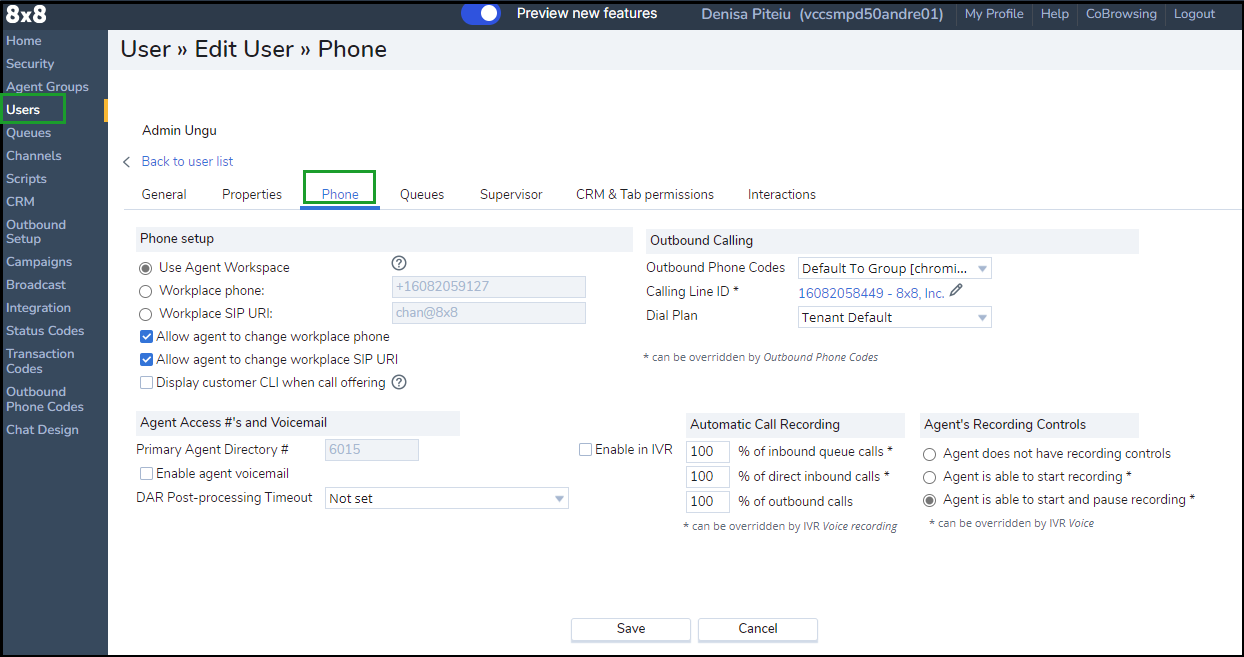Open CRM in sidebar
This screenshot has height=657, width=1244.
[20, 202]
